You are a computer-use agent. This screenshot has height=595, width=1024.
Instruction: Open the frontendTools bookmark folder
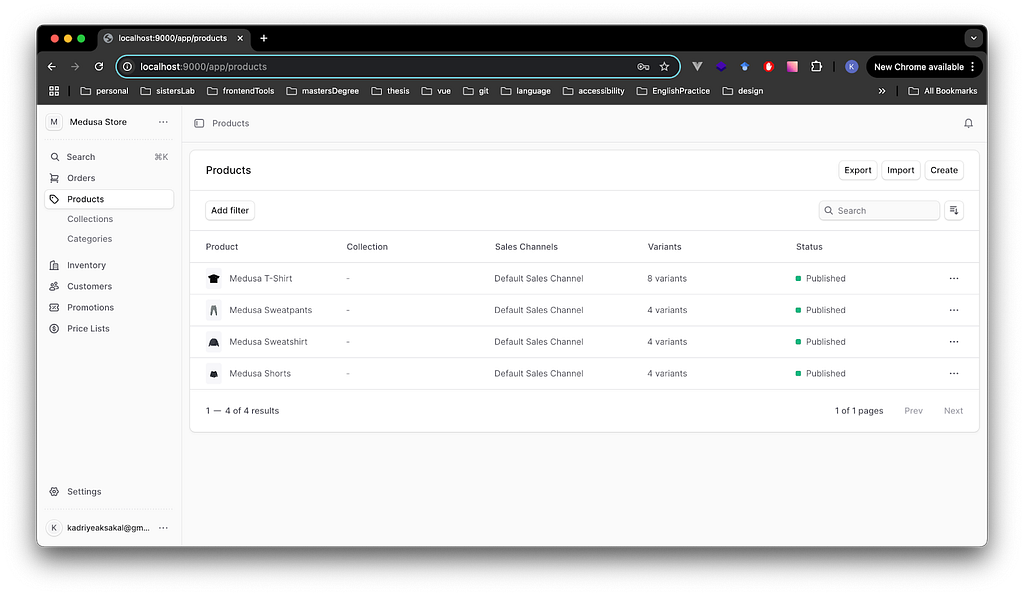coord(240,91)
